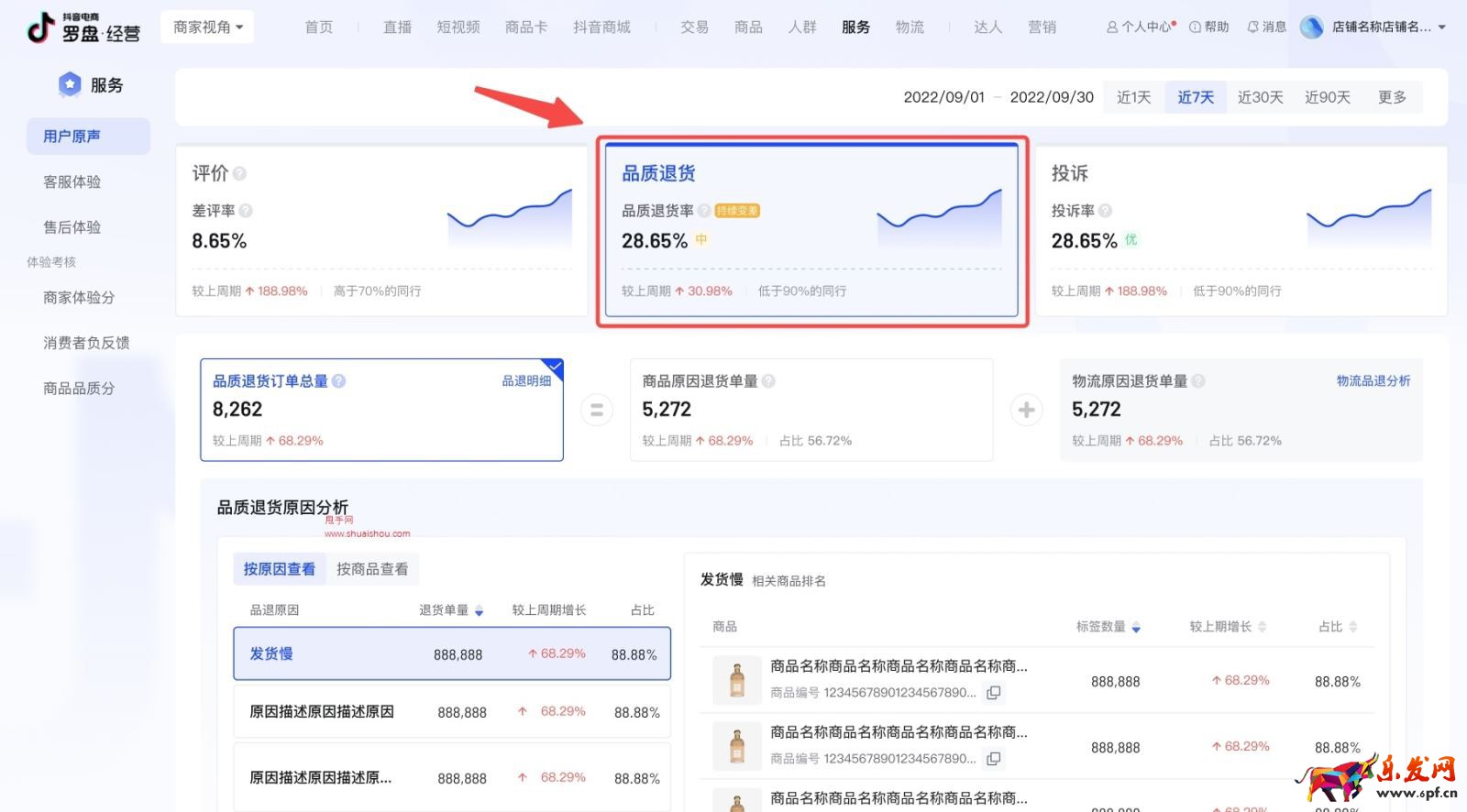Click the 投诉率 trend chart
The width and height of the screenshot is (1467, 812).
click(x=1369, y=217)
